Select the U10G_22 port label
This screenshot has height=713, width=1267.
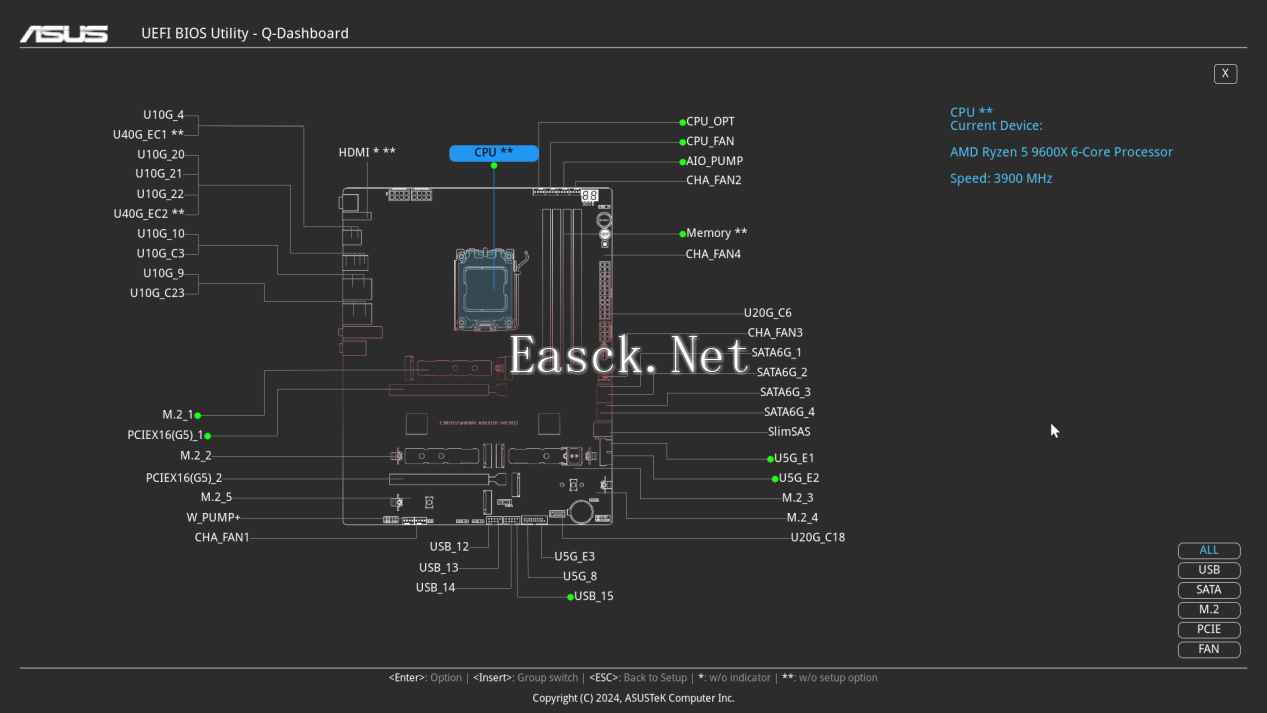(x=160, y=194)
